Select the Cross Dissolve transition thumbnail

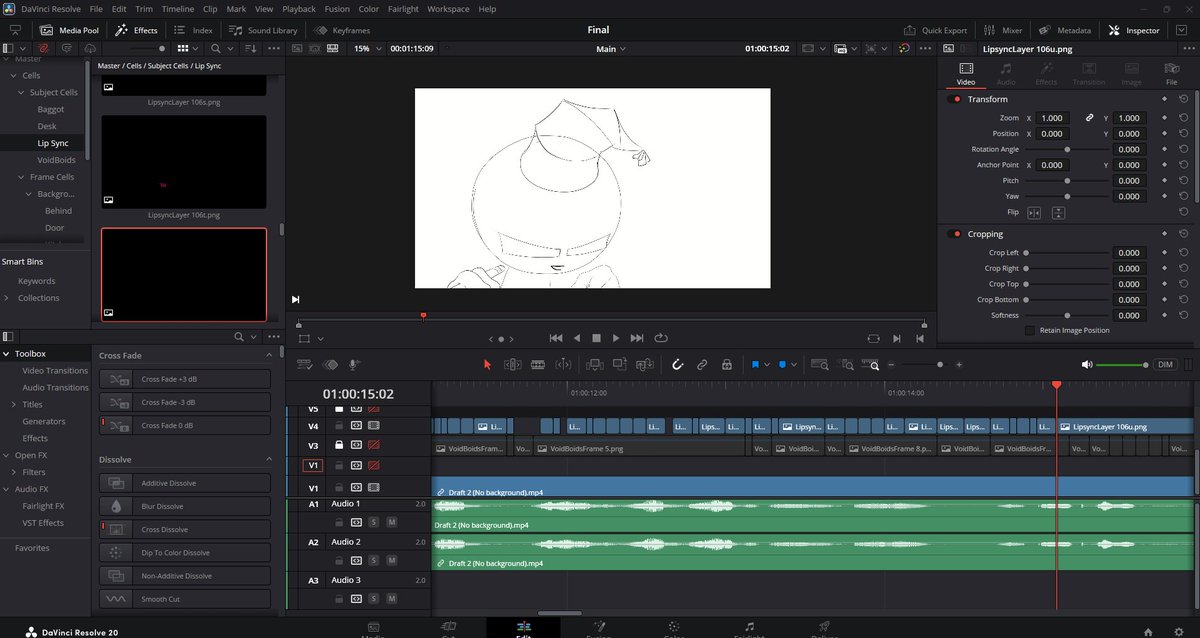point(115,529)
